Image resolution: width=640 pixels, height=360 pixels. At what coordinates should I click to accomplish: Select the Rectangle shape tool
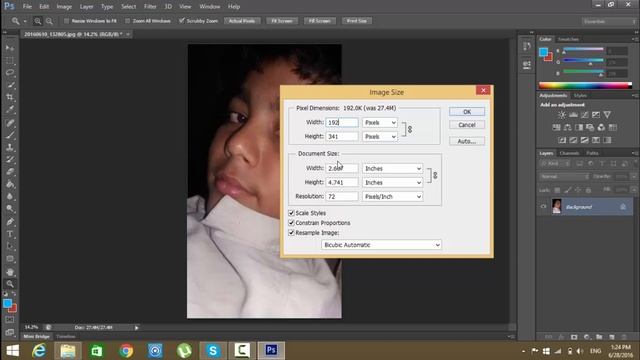click(10, 259)
